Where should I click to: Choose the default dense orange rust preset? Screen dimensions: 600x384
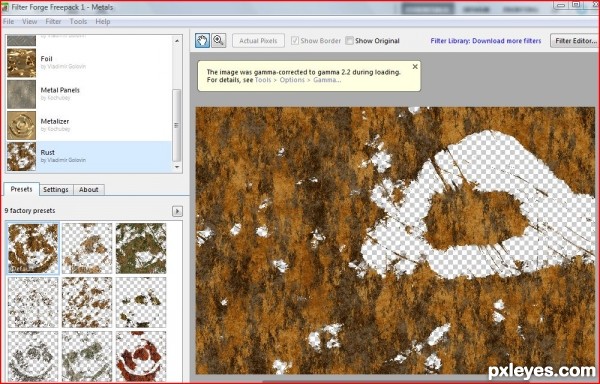33,249
